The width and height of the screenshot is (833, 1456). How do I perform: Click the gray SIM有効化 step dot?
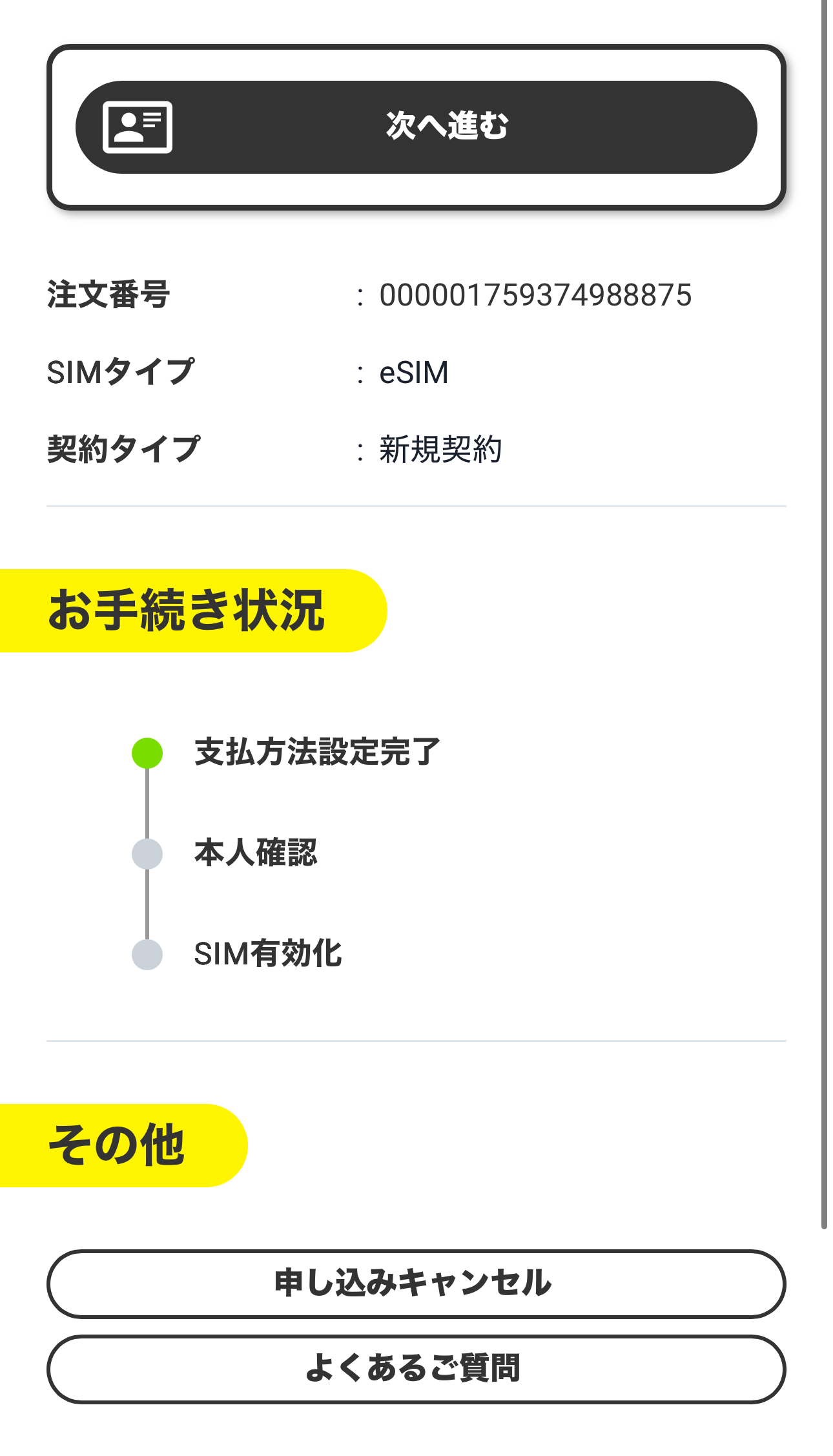coord(147,955)
